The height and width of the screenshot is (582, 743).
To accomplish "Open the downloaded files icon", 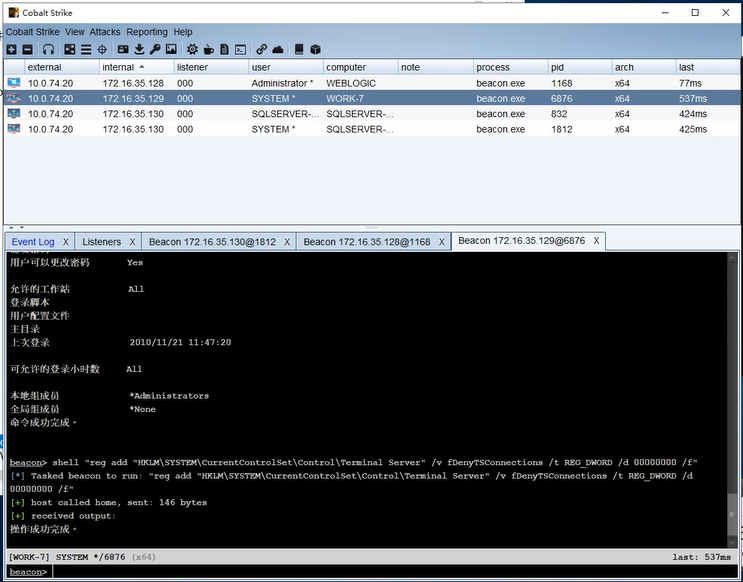I will coord(139,49).
